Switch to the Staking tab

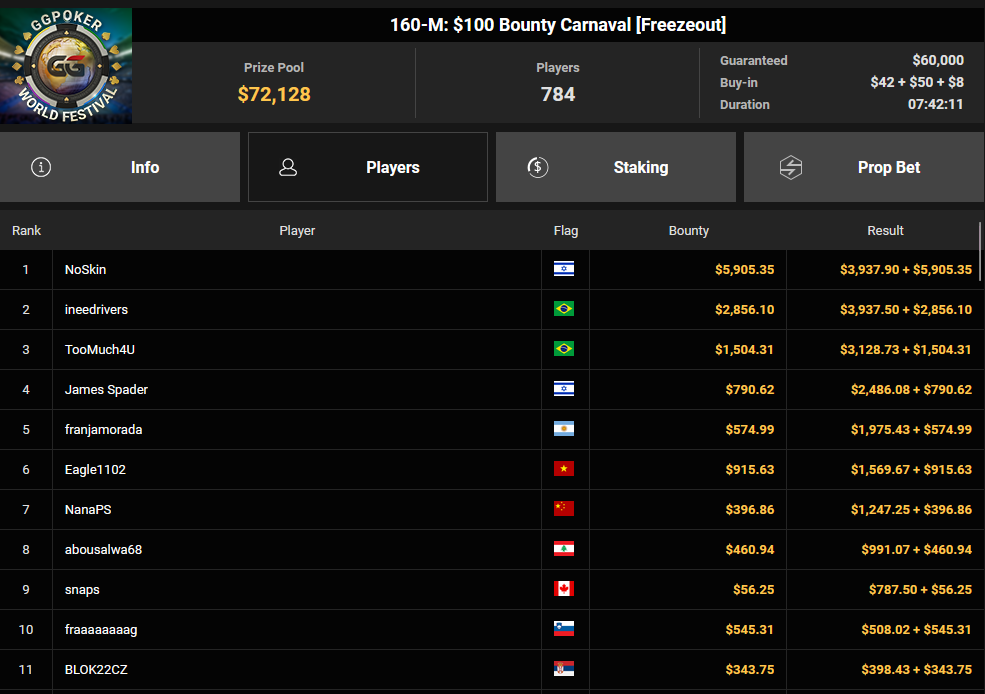coord(616,167)
